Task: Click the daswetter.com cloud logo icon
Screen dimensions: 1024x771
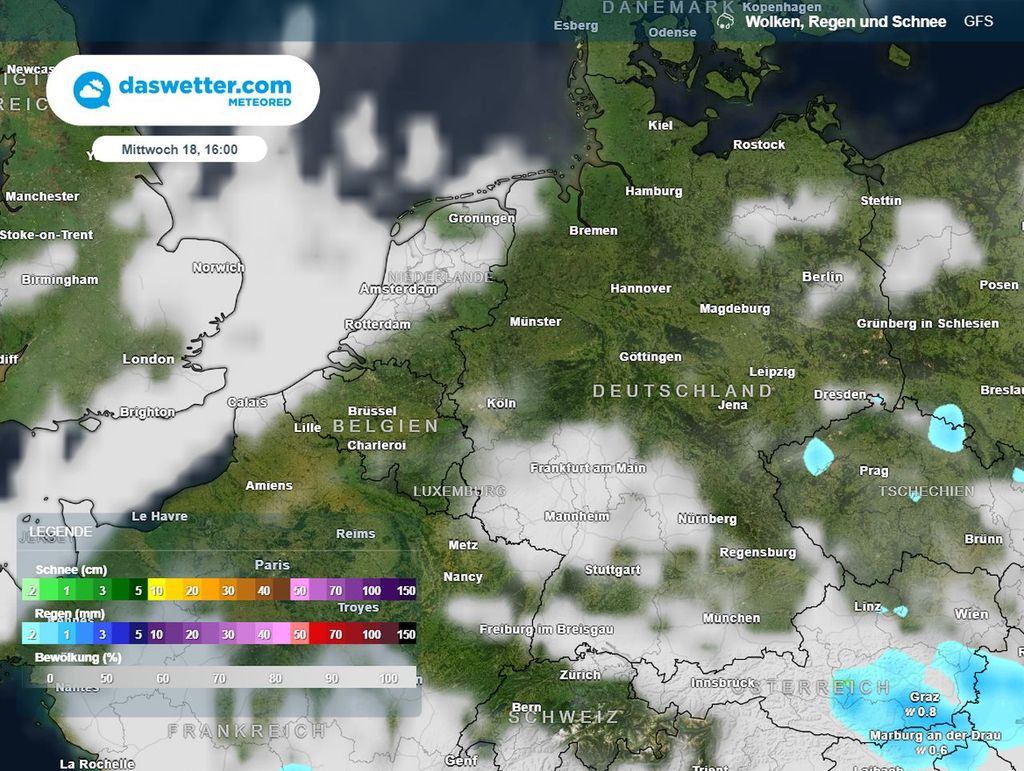Action: [x=93, y=90]
